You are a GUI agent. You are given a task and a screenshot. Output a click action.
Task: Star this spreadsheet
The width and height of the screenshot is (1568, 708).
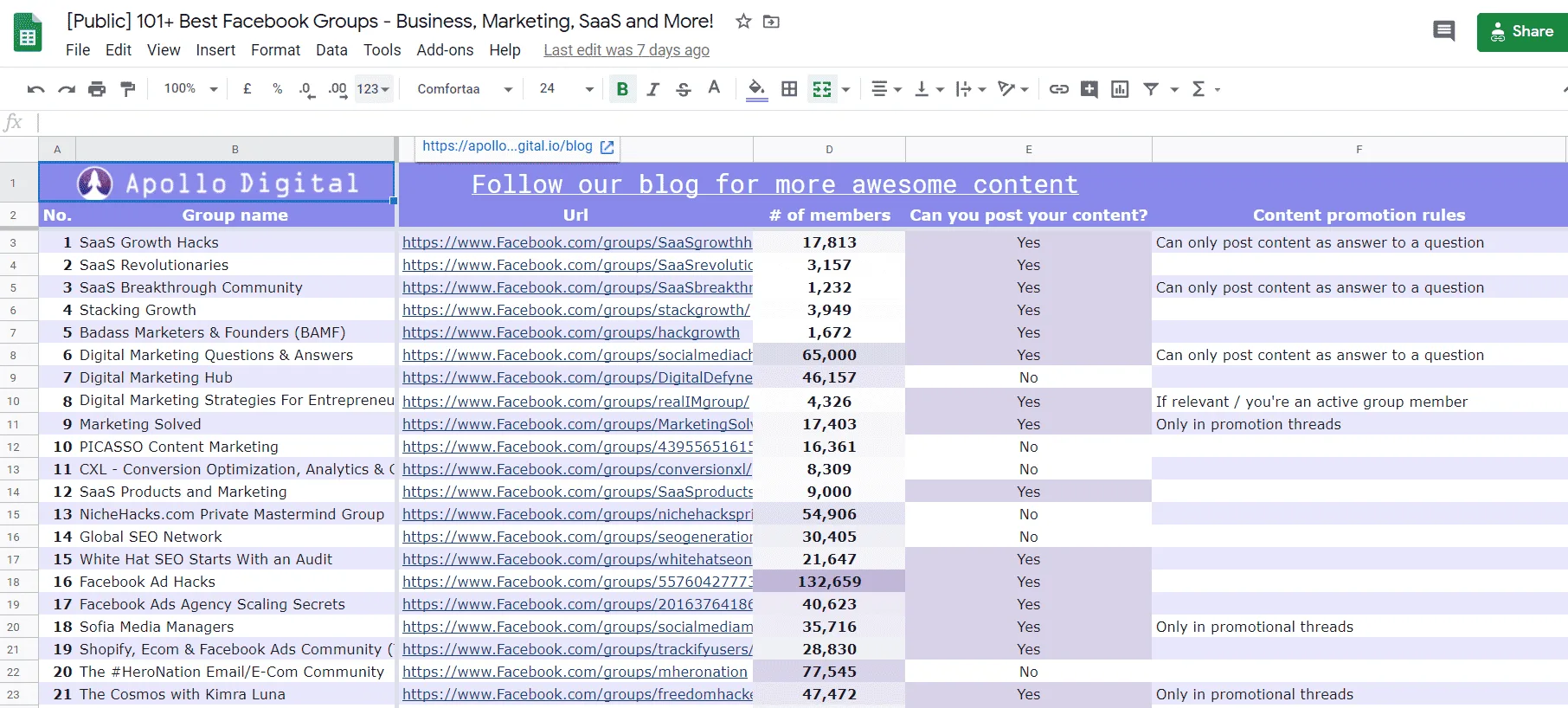click(x=743, y=21)
